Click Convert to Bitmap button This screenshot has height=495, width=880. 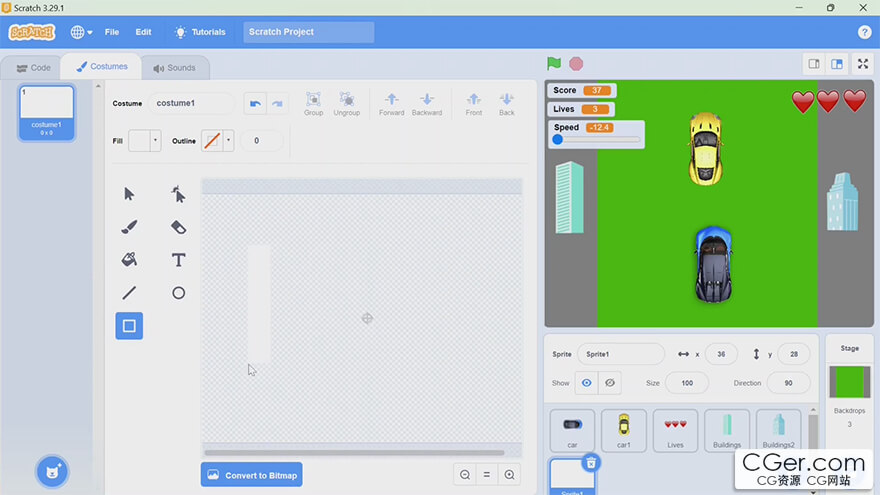[x=251, y=475]
